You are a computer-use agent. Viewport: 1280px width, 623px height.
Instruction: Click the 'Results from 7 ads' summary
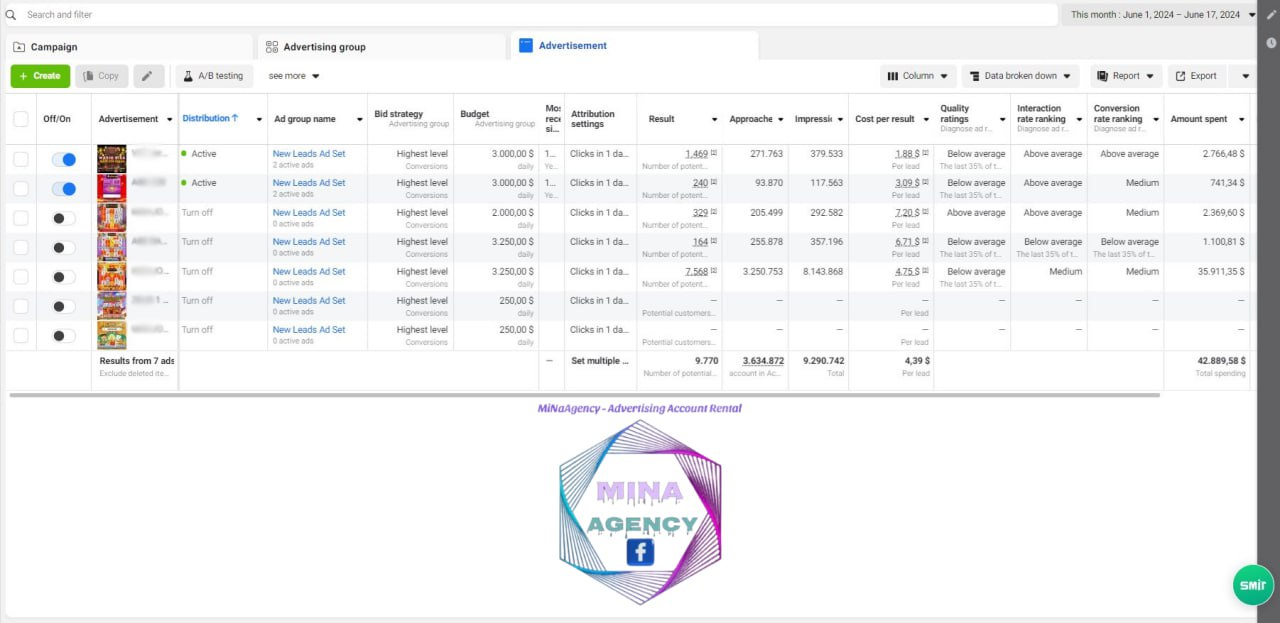pyautogui.click(x=136, y=366)
